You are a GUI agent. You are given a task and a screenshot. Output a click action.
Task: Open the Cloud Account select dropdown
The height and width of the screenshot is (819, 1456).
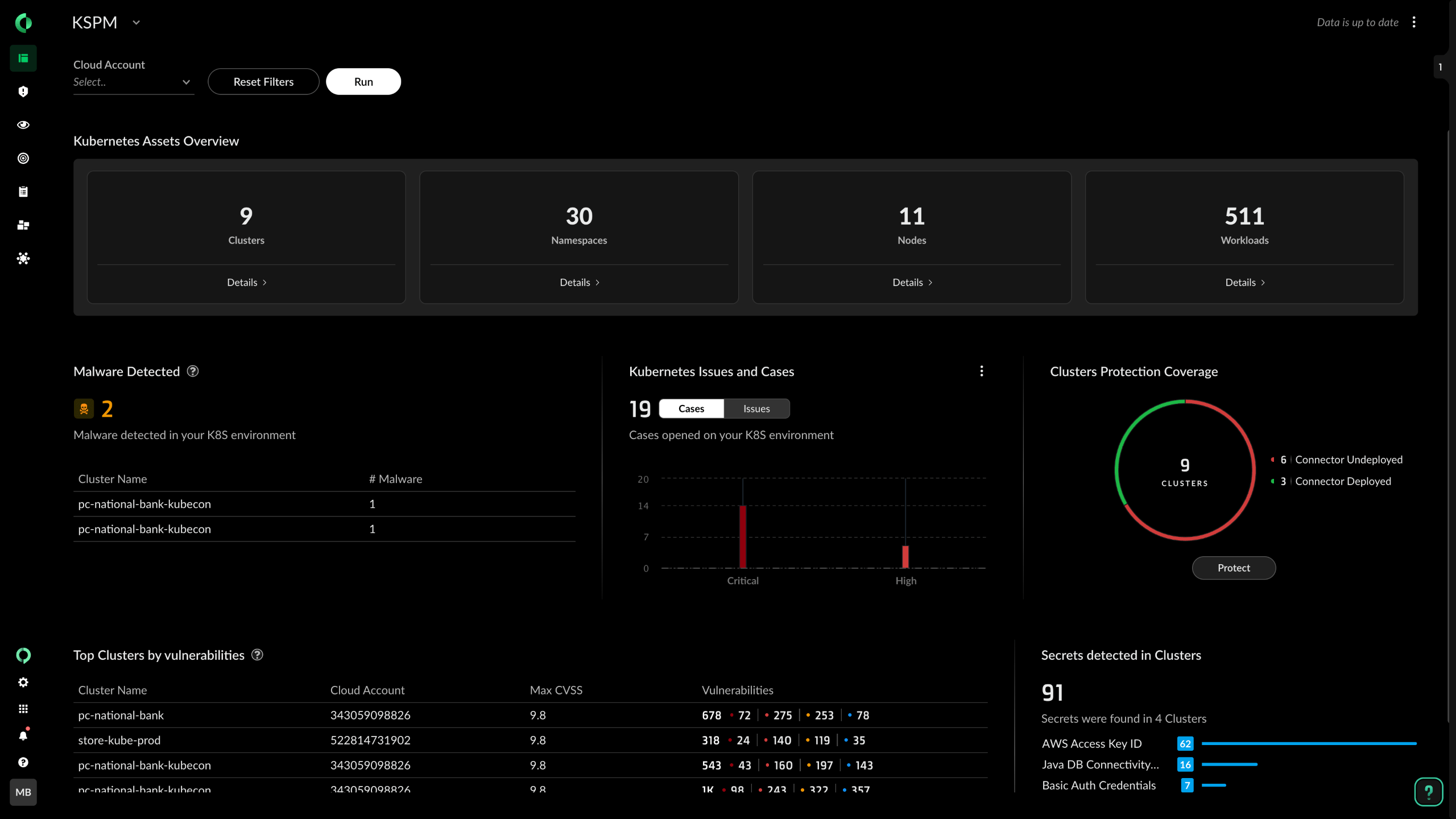coord(133,82)
